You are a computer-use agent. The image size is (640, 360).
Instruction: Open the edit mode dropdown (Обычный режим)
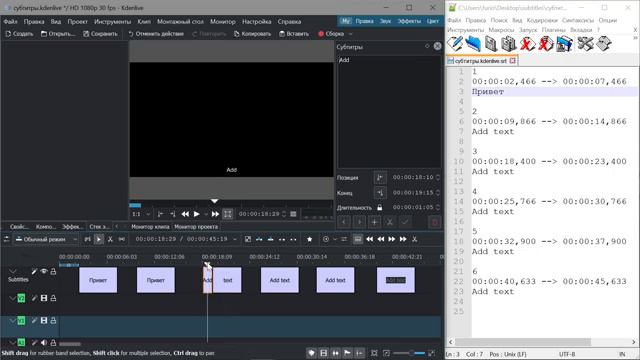pyautogui.click(x=46, y=239)
